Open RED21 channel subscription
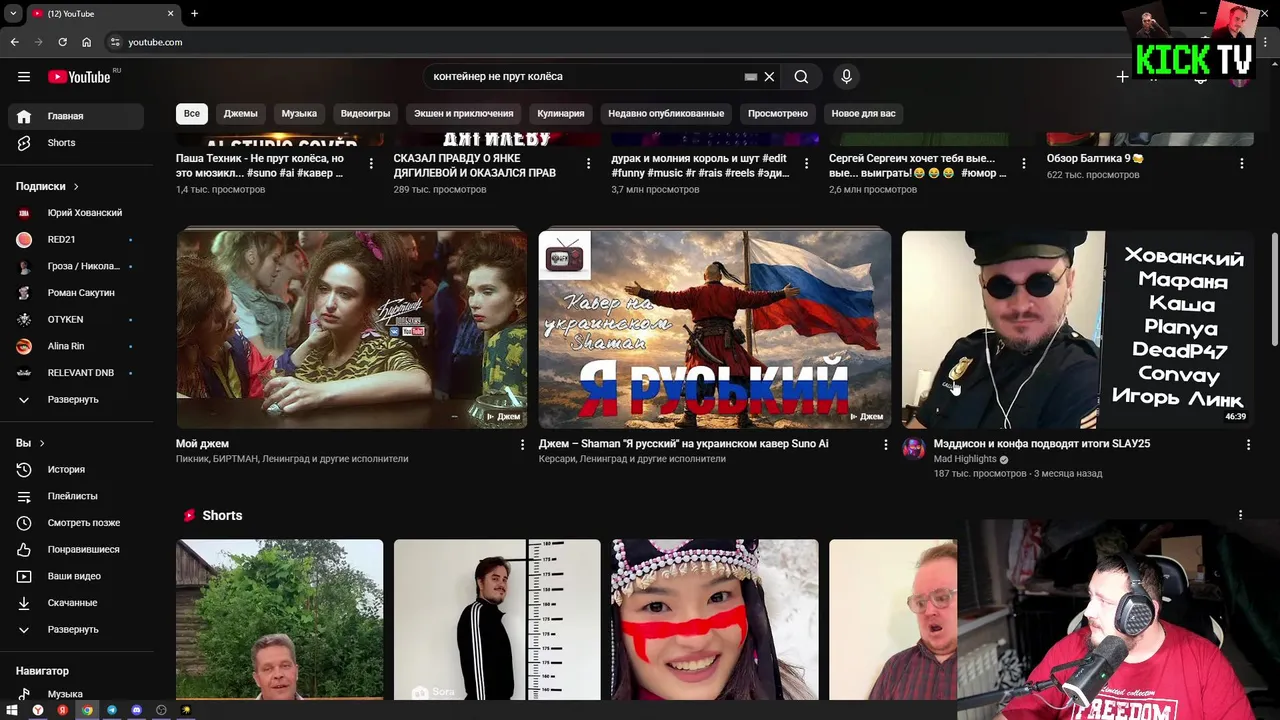 point(76,240)
